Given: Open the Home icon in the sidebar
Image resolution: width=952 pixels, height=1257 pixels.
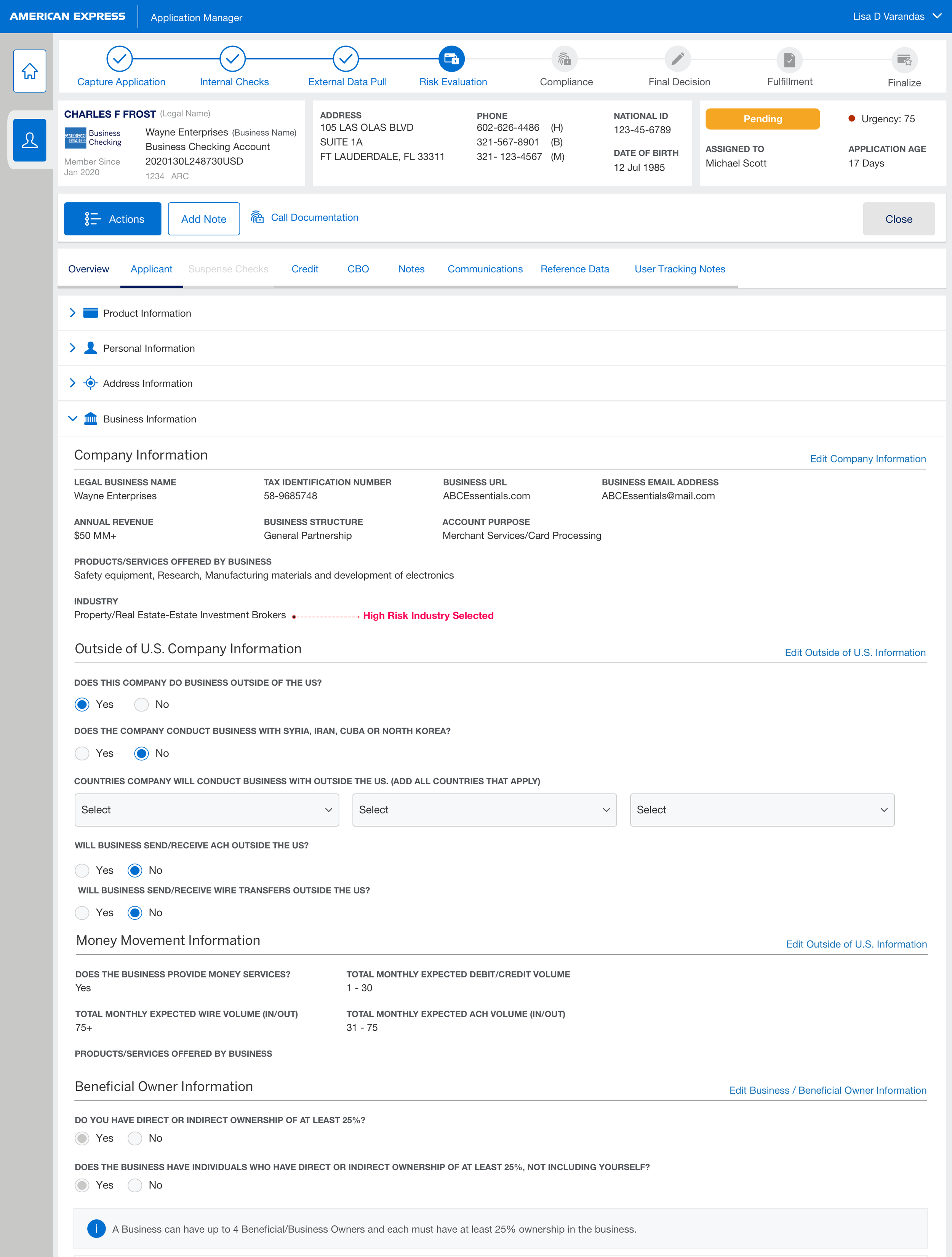Looking at the screenshot, I should coord(29,70).
